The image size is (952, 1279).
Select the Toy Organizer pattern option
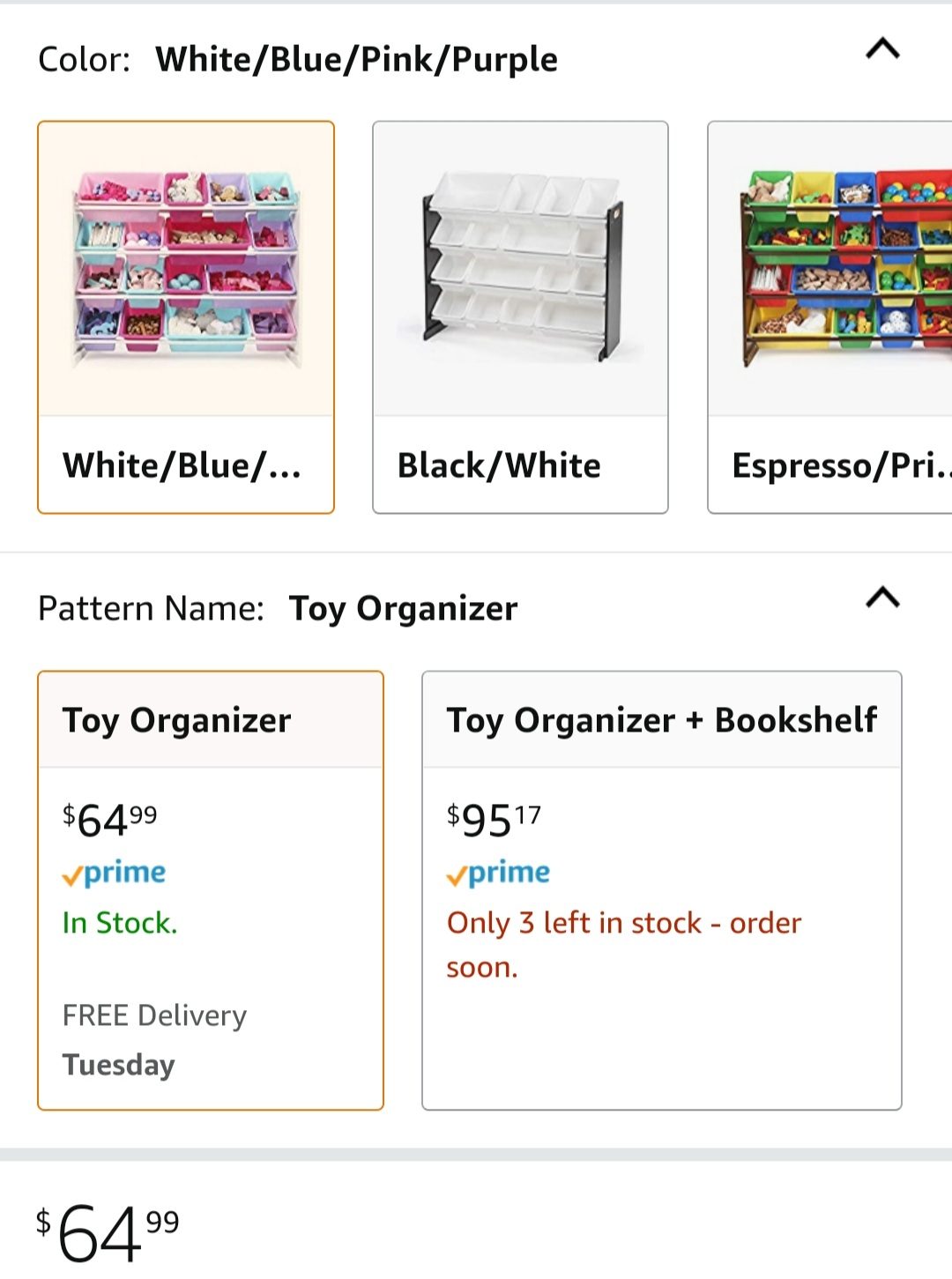211,890
